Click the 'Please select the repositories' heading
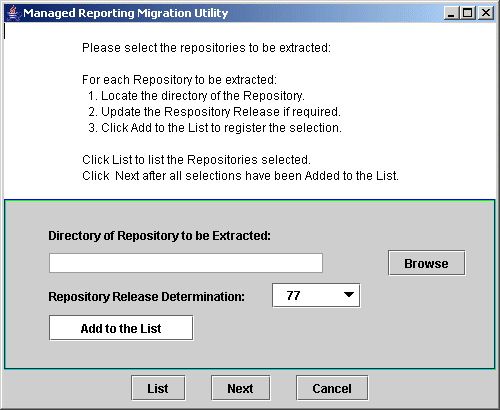 [x=206, y=48]
